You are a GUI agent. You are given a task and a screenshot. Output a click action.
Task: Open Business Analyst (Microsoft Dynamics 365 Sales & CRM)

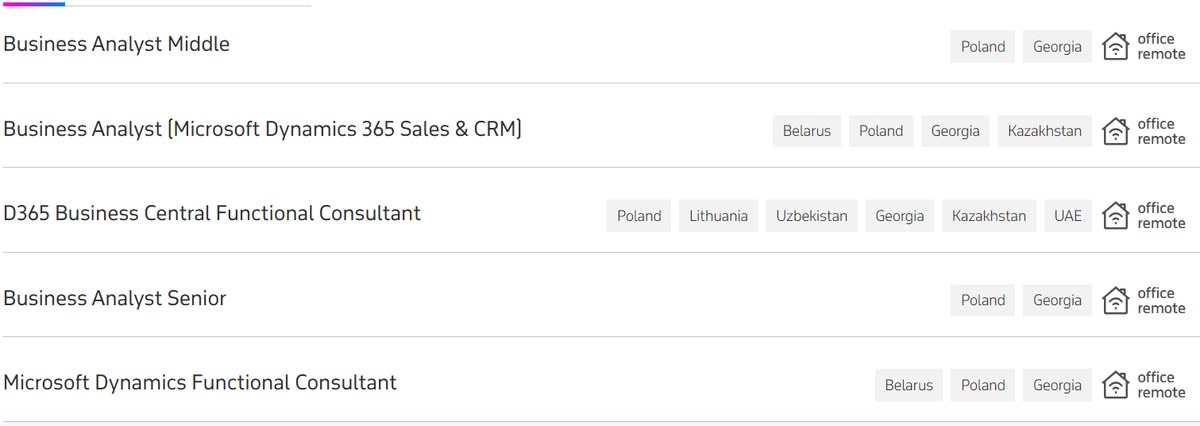pyautogui.click(x=263, y=129)
